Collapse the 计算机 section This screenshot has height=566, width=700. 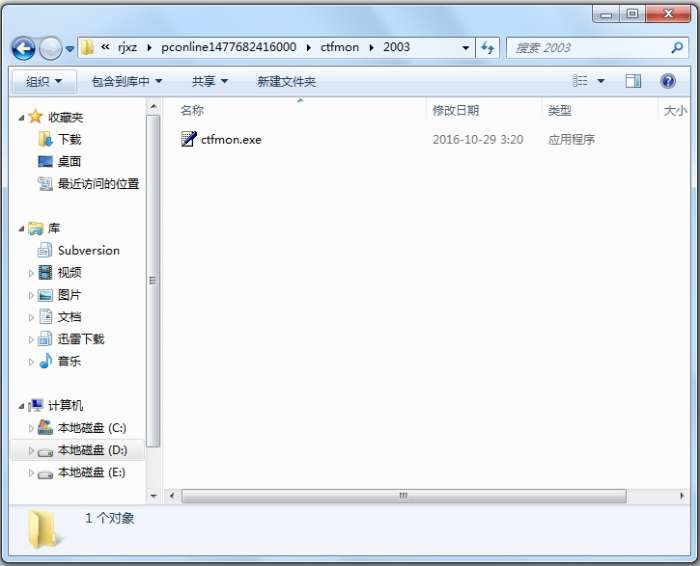click(x=21, y=406)
